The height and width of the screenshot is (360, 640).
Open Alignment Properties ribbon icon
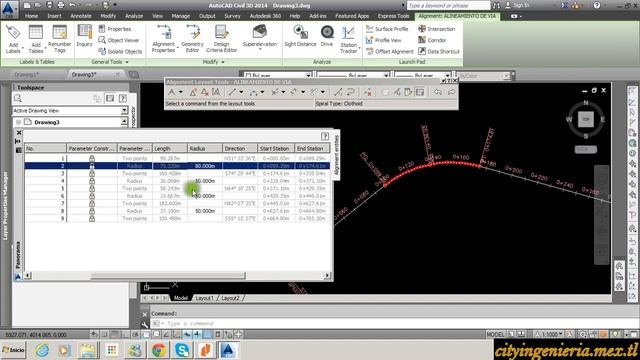coord(164,39)
